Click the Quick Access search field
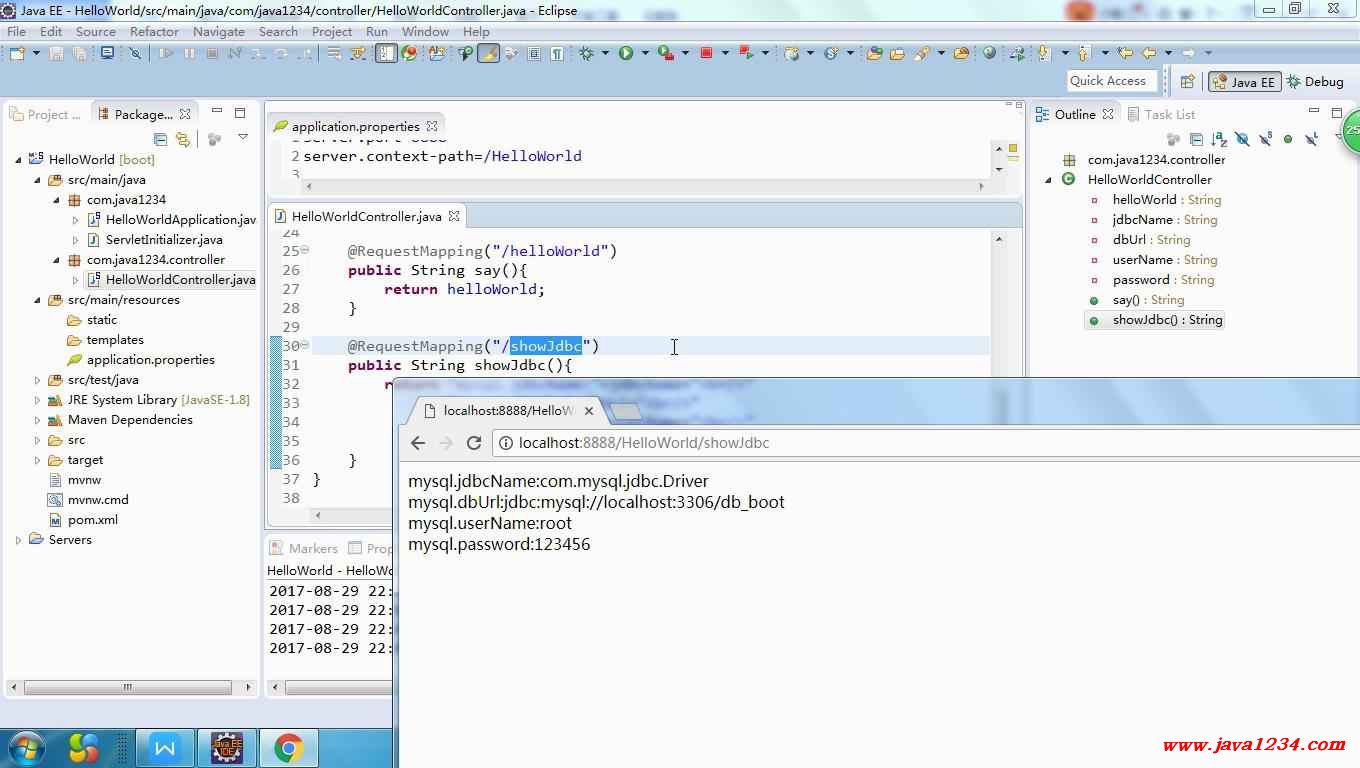The image size is (1360, 768). [1111, 81]
